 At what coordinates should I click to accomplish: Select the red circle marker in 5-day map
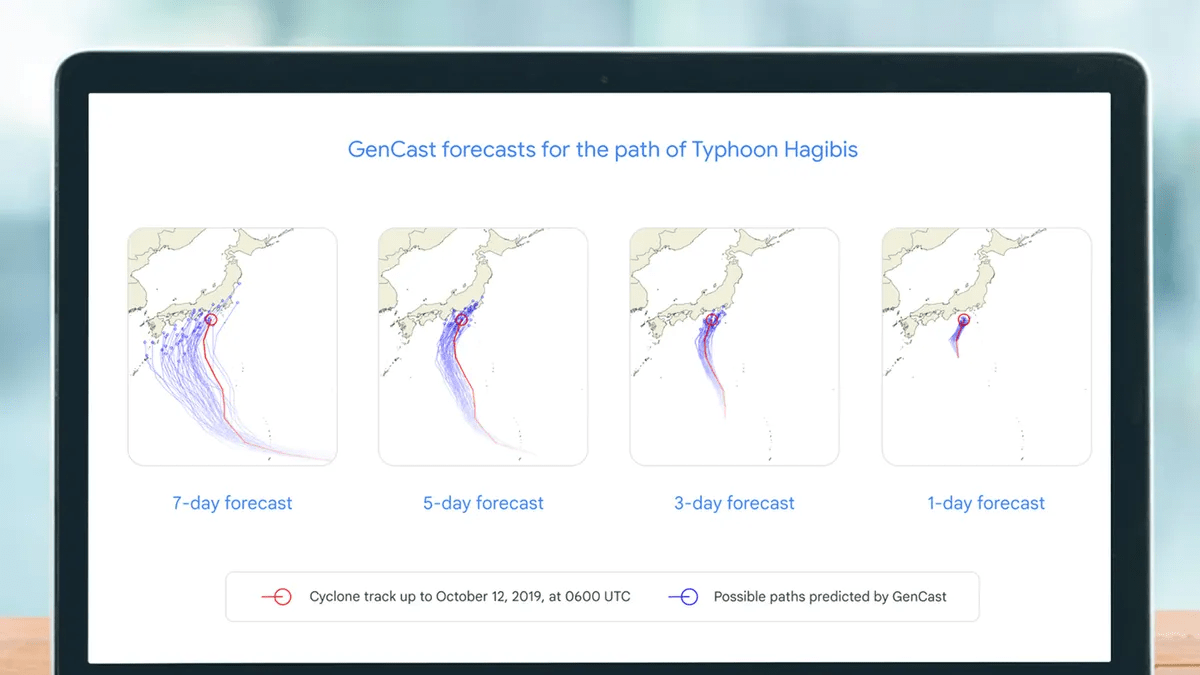point(461,320)
